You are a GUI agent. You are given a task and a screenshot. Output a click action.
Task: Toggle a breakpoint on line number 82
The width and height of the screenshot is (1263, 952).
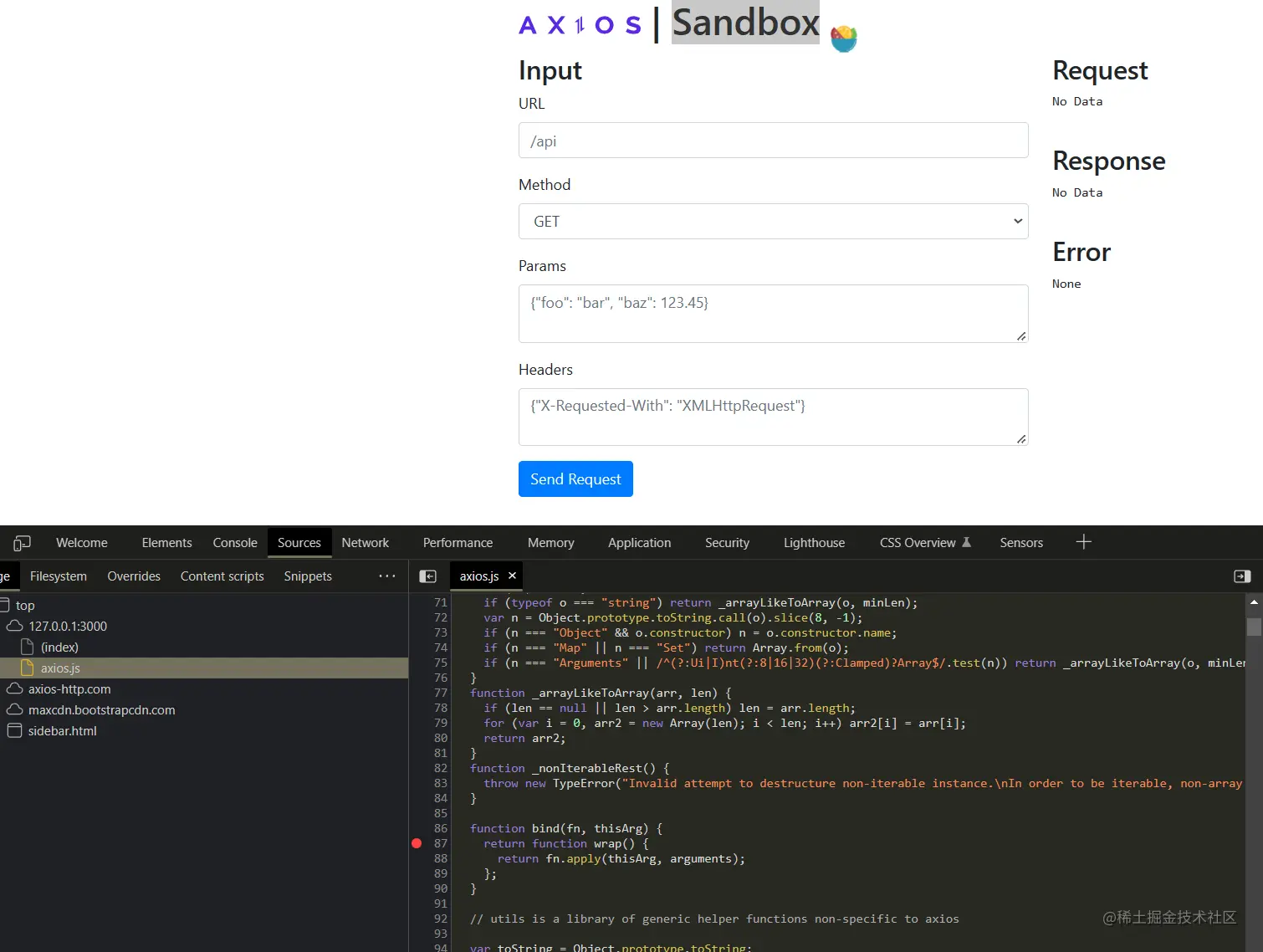click(x=441, y=768)
